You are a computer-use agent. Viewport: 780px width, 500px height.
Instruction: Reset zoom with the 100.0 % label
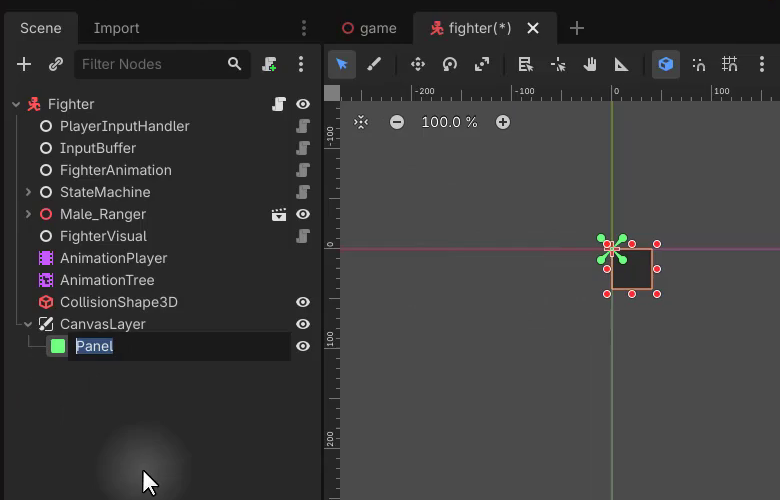point(449,122)
